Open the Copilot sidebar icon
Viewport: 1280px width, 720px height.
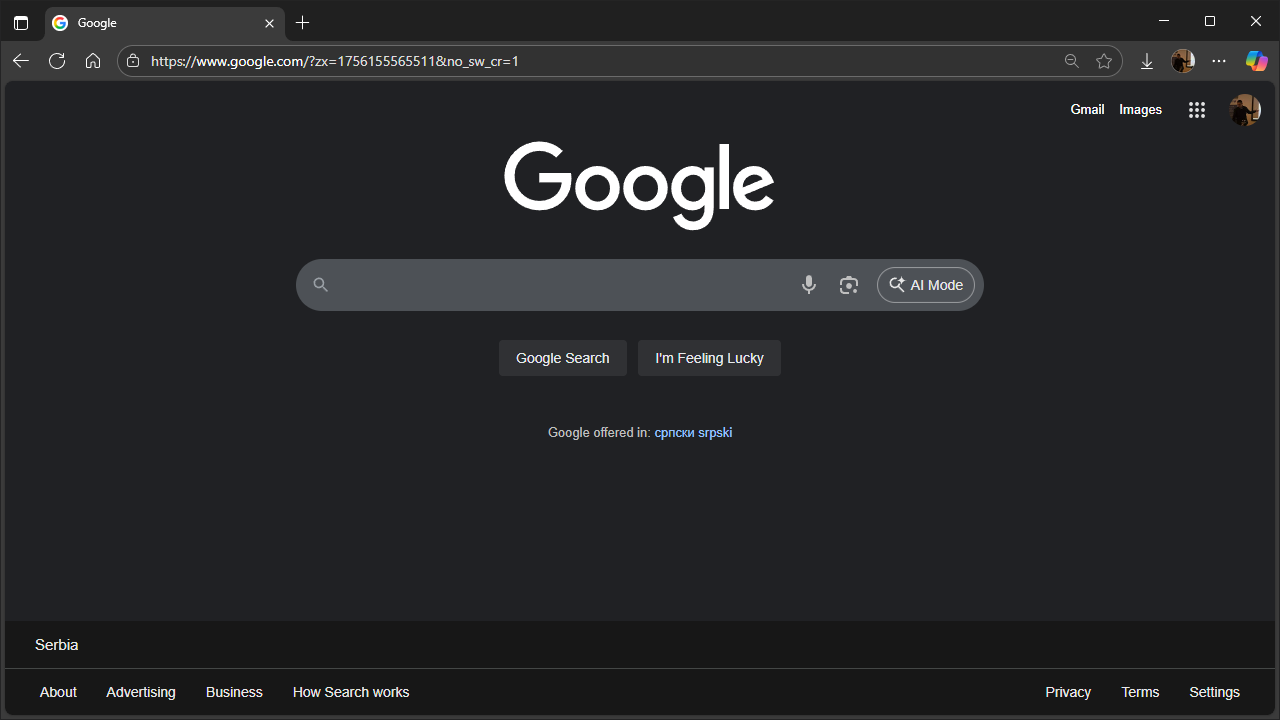click(1256, 61)
